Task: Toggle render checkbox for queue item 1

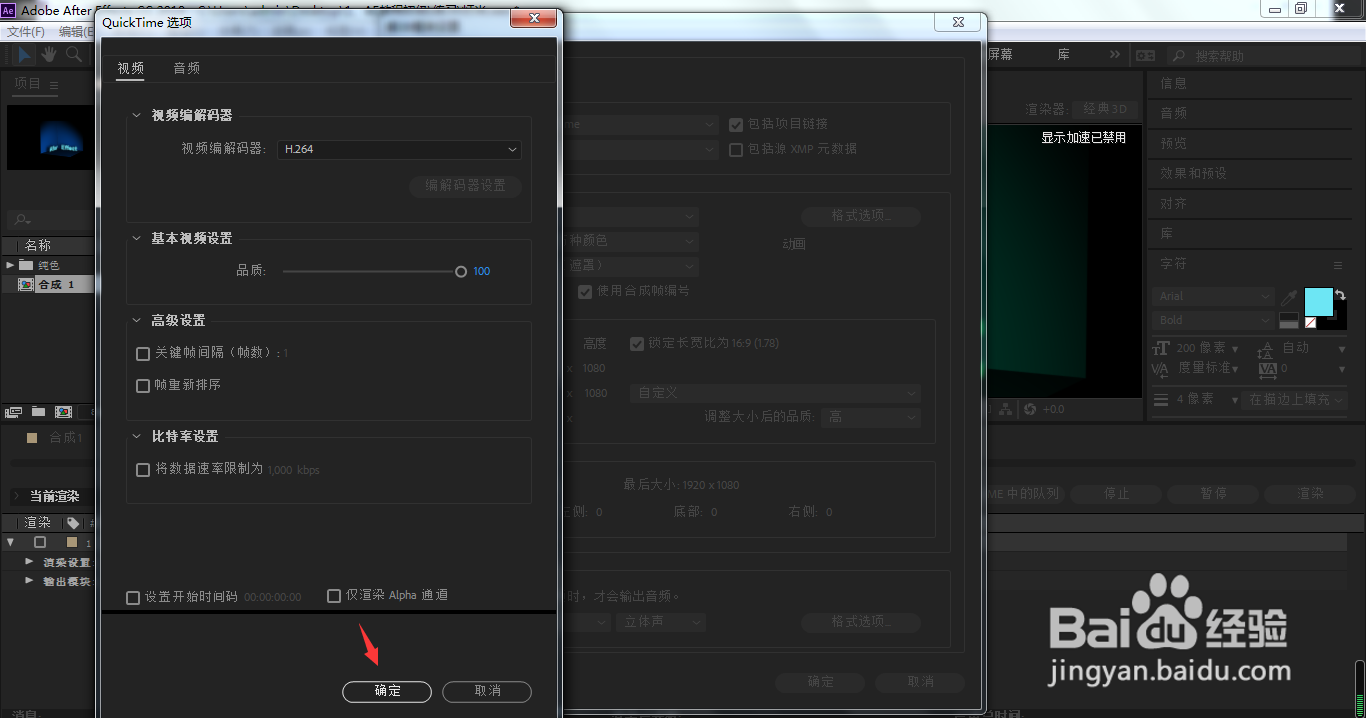Action: tap(40, 542)
